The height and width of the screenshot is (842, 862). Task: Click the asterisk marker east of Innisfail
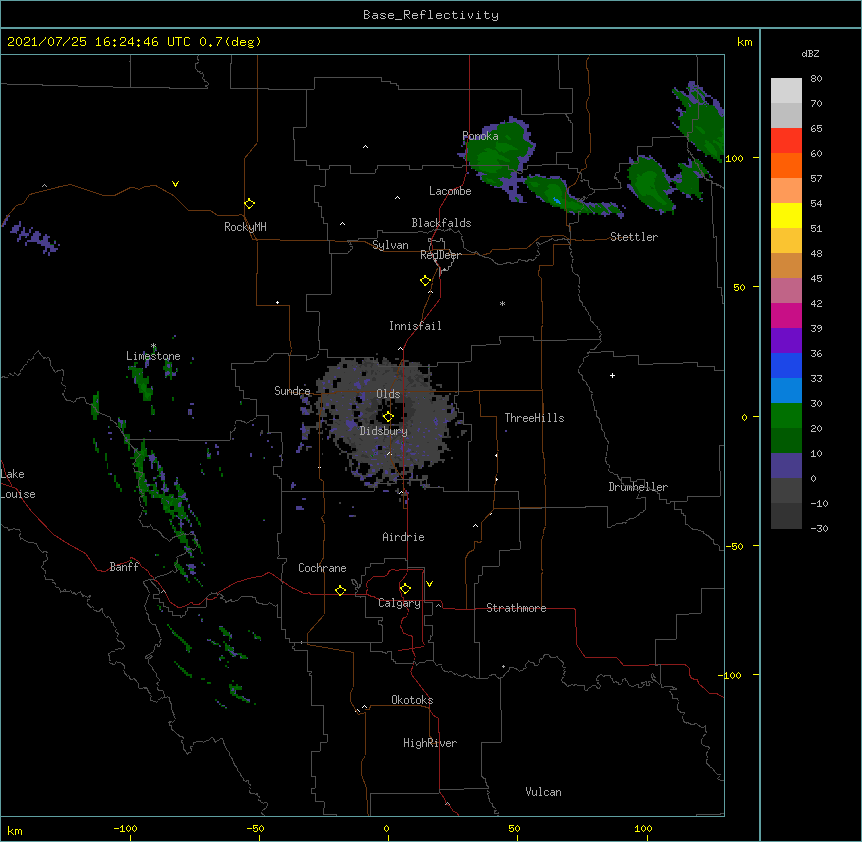(502, 303)
